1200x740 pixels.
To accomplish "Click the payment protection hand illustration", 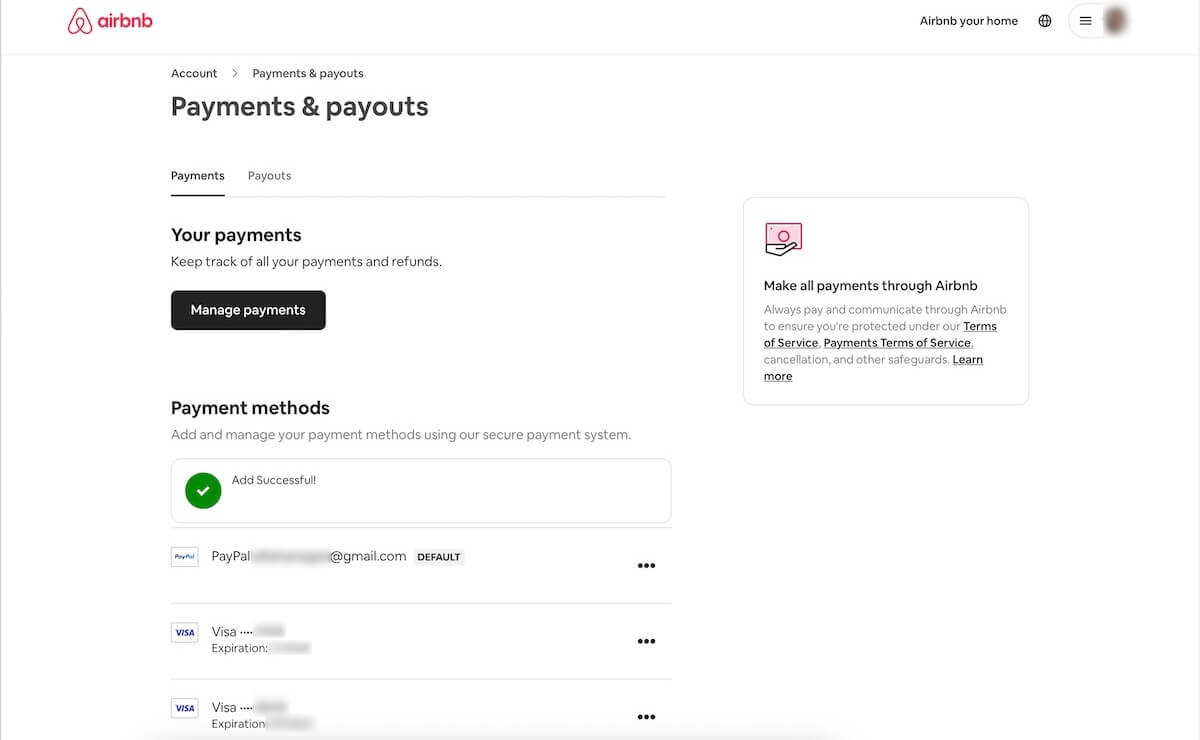I will tap(783, 238).
